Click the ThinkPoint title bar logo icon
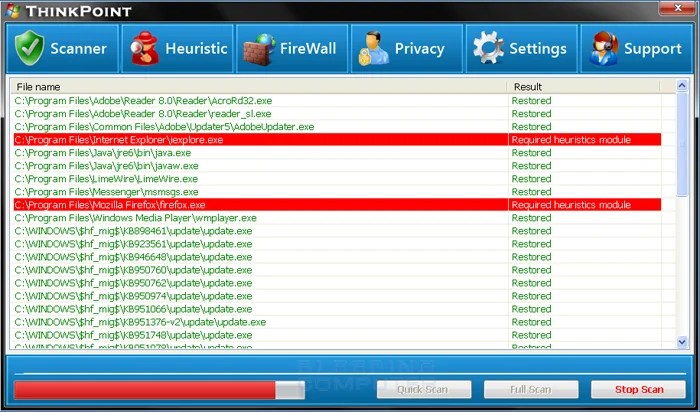700x412 pixels. [x=13, y=11]
